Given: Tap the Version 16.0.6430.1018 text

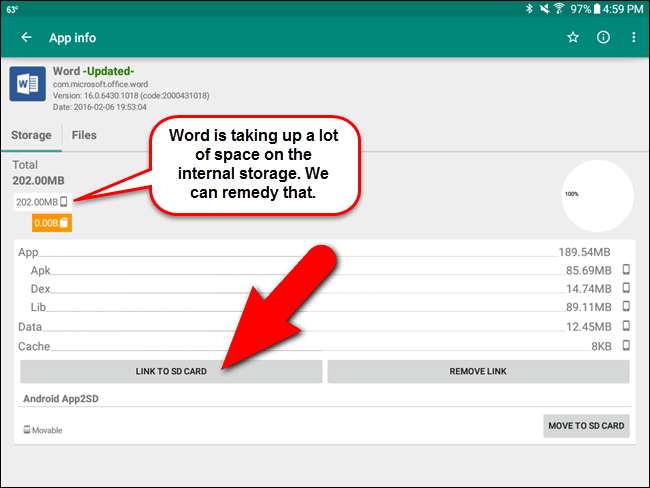Looking at the screenshot, I should [x=131, y=95].
